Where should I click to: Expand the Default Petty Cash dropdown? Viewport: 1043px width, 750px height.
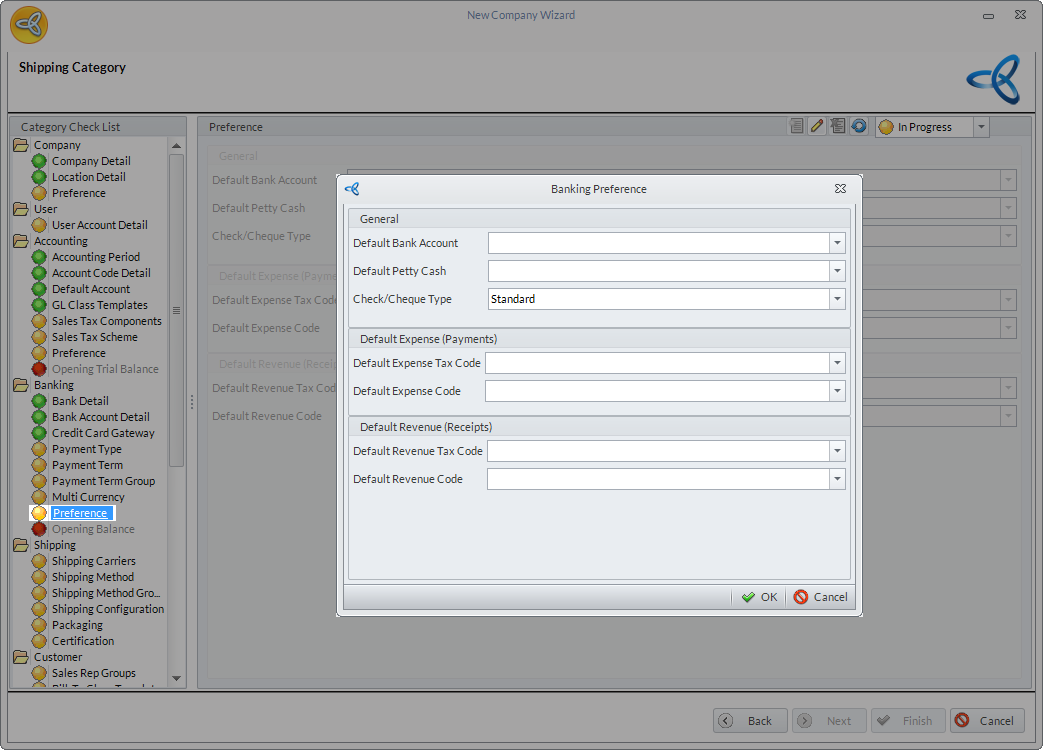[x=836, y=271]
